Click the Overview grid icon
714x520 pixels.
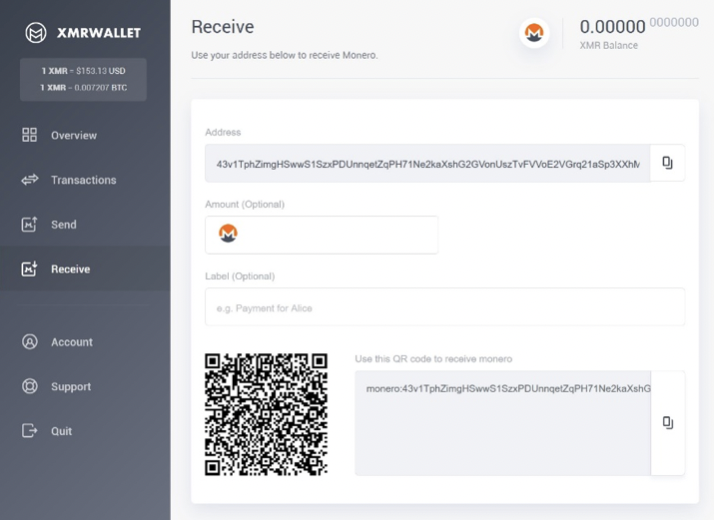(x=30, y=135)
